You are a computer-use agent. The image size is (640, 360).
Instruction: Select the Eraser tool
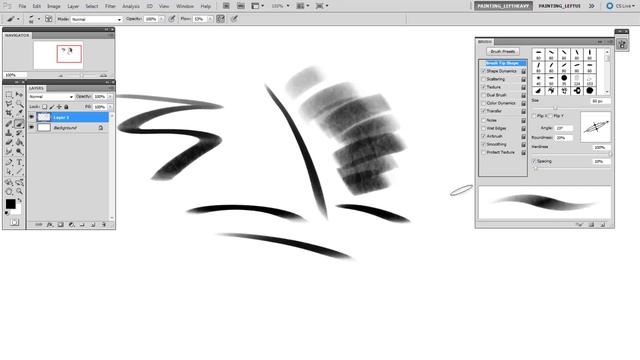[x=9, y=142]
